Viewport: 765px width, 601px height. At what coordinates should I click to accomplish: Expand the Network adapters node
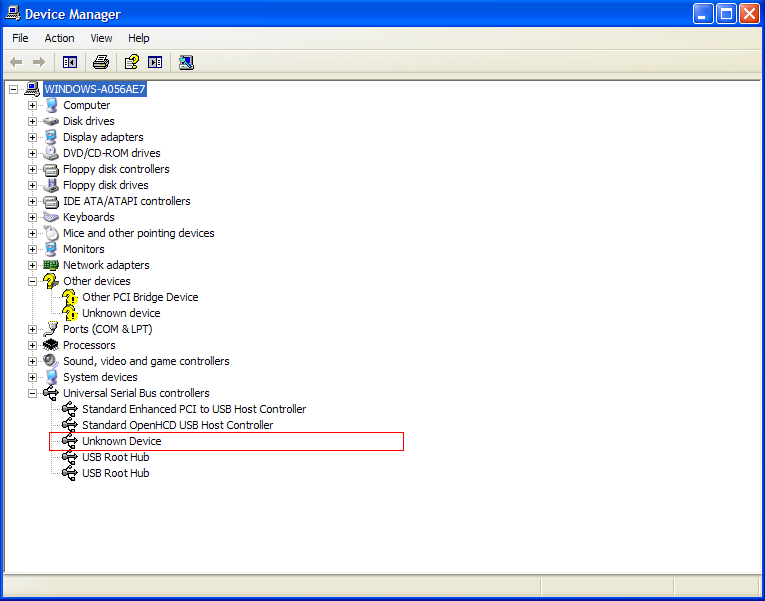point(32,265)
